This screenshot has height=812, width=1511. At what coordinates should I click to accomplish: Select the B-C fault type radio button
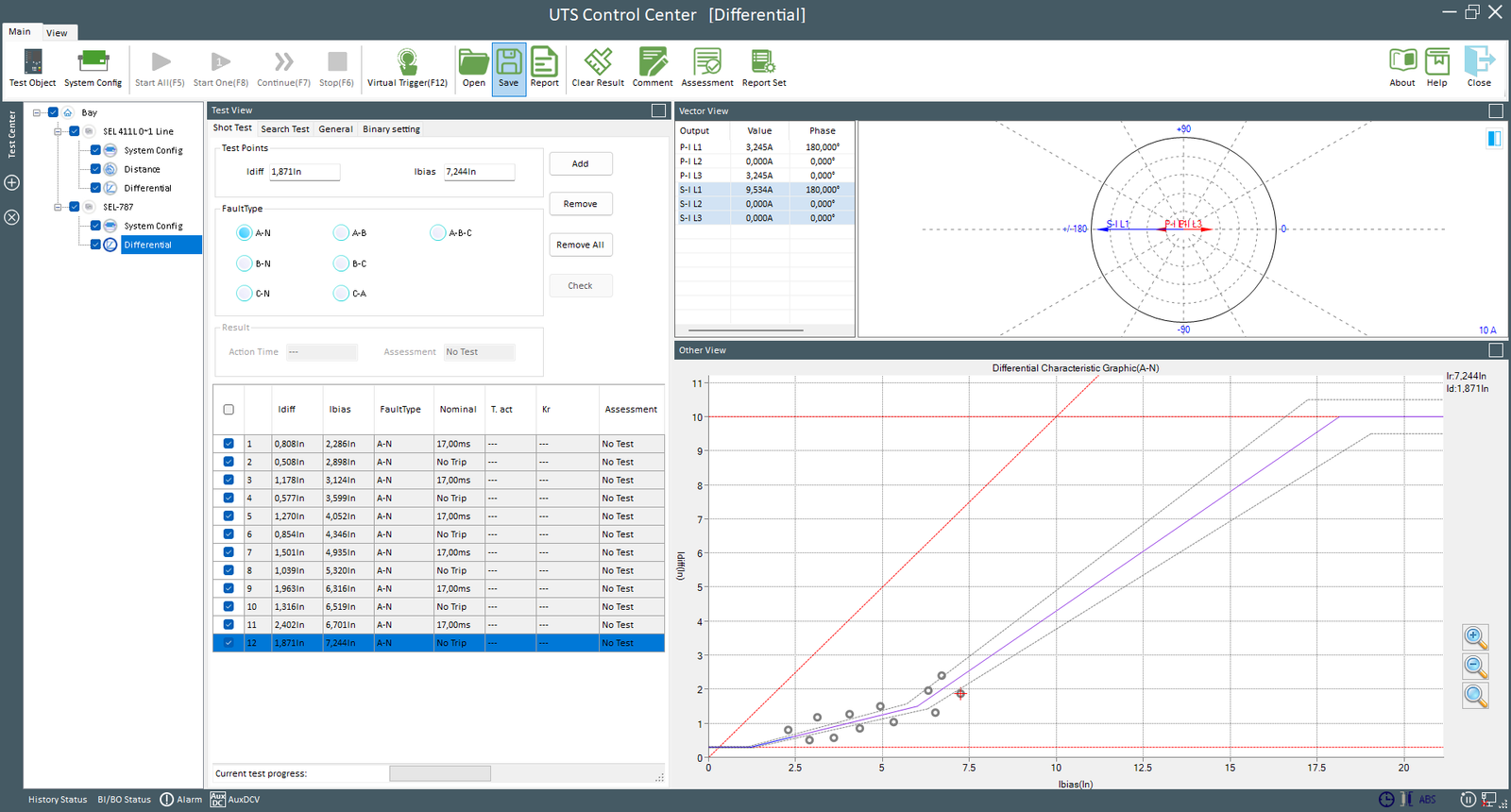(341, 263)
